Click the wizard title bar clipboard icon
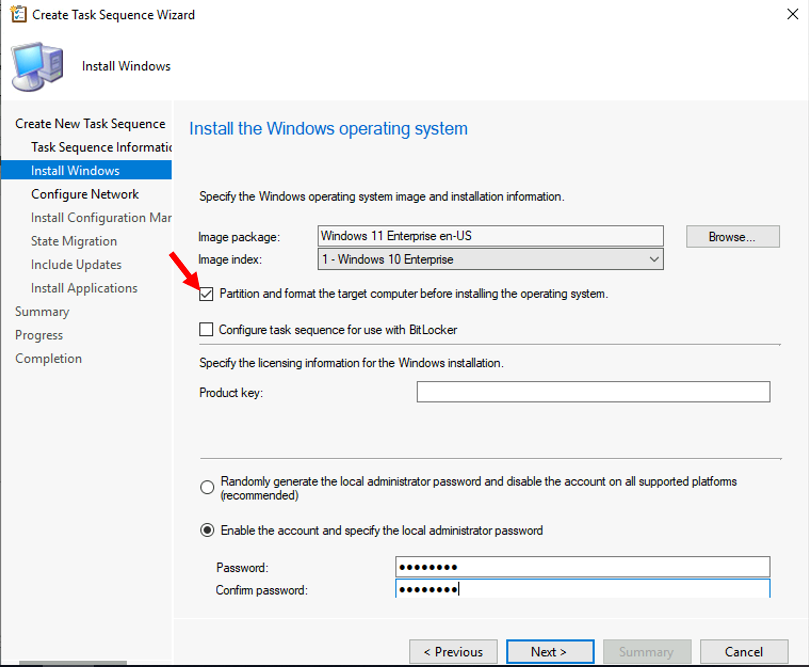This screenshot has height=667, width=809. pyautogui.click(x=19, y=14)
